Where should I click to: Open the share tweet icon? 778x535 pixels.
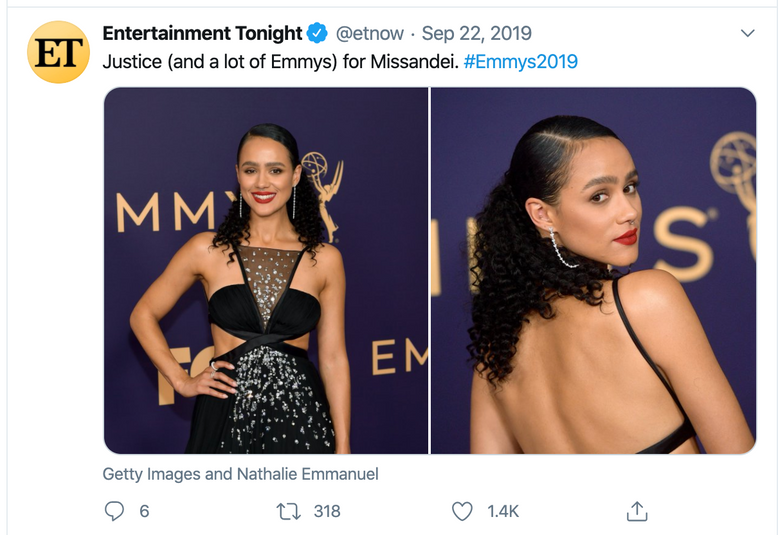(x=636, y=511)
